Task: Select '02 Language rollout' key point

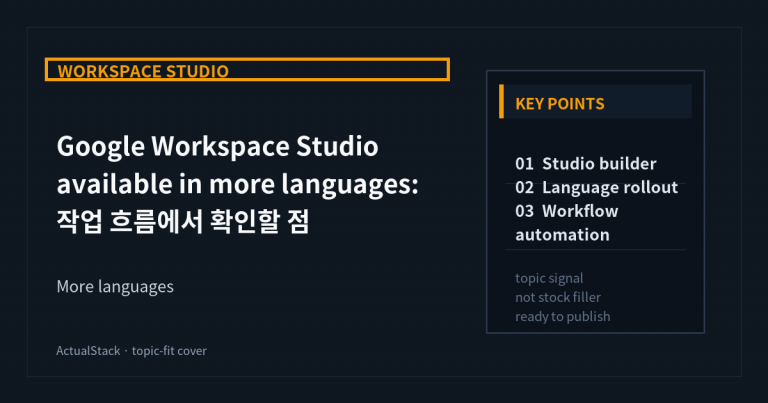Action: coord(597,188)
